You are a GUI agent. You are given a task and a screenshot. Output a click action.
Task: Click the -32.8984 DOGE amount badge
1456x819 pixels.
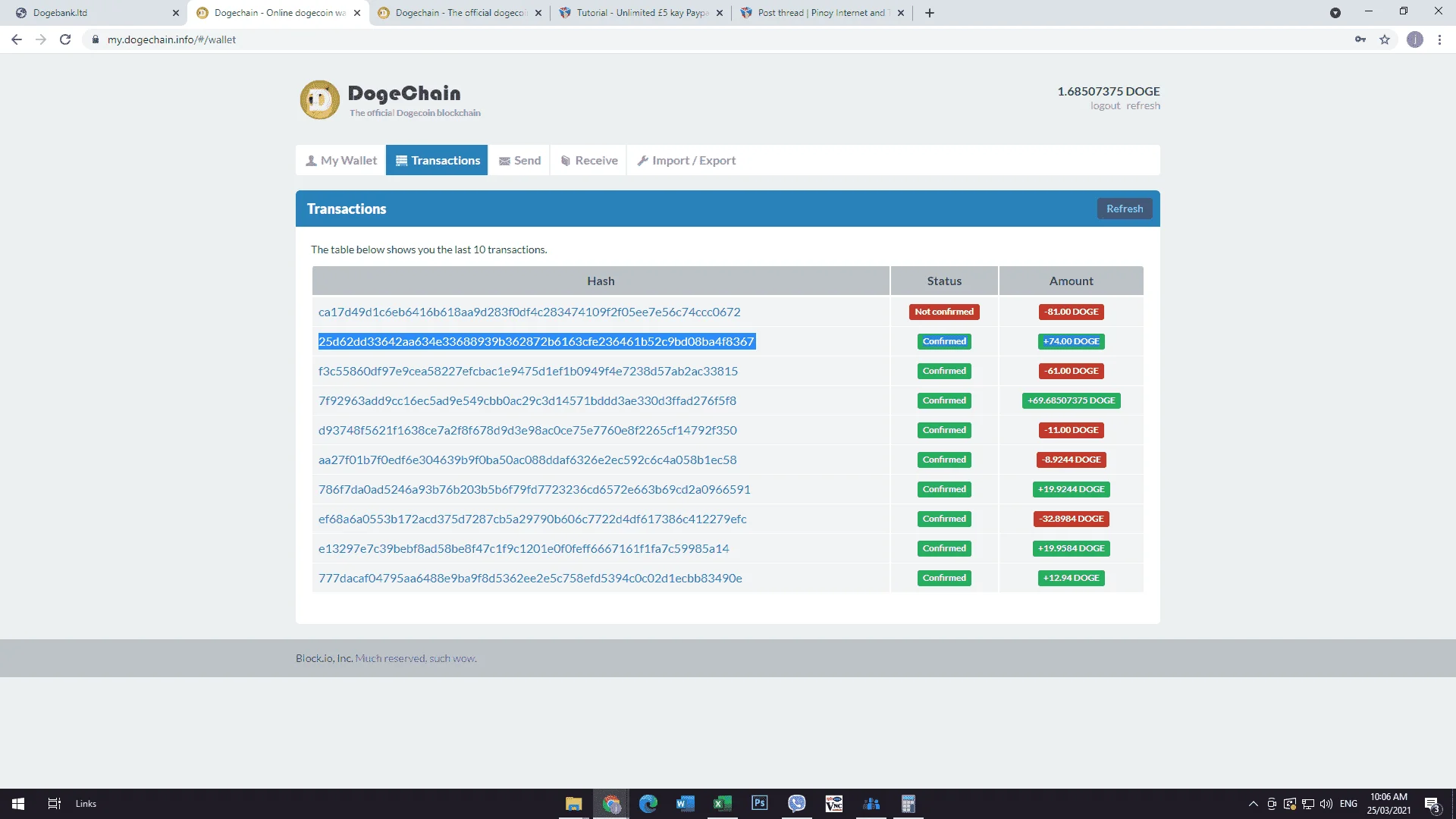(x=1071, y=519)
